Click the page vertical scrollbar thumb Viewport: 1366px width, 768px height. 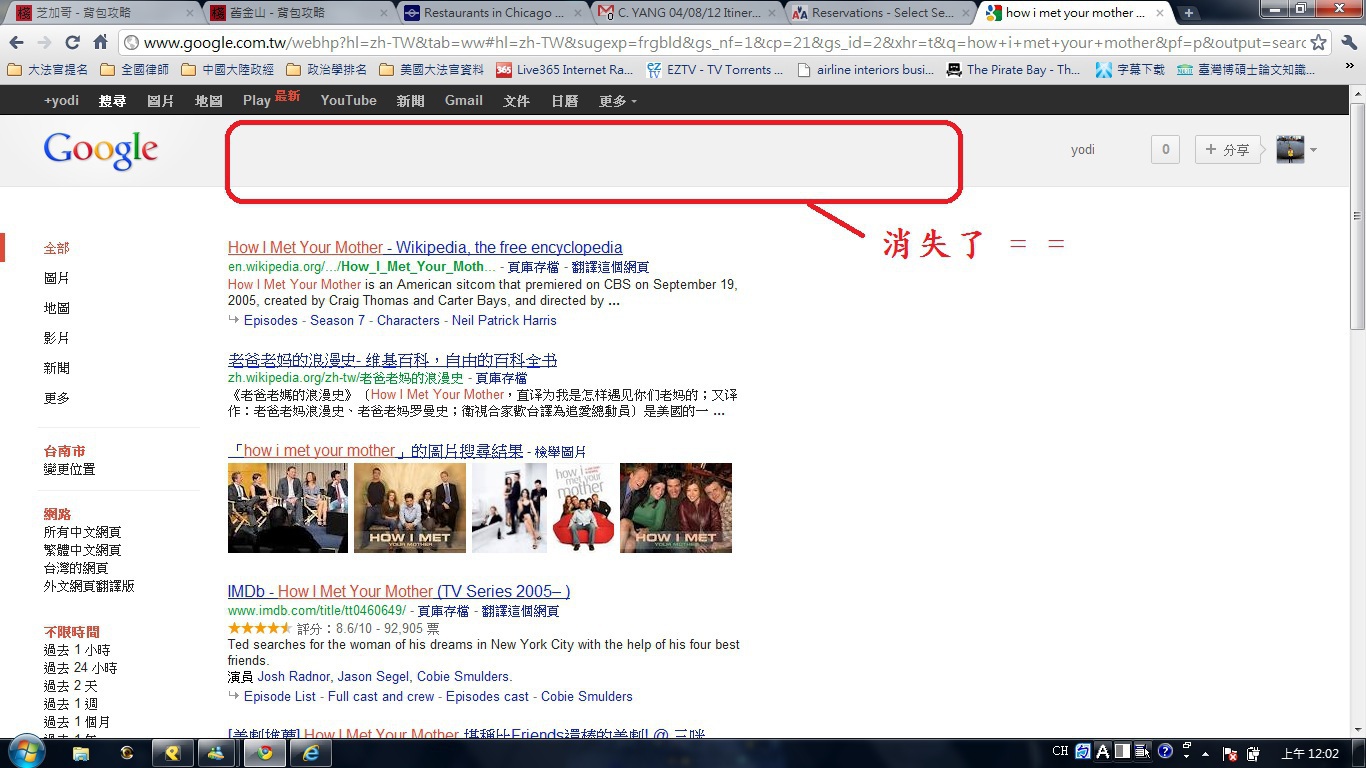(x=1357, y=216)
